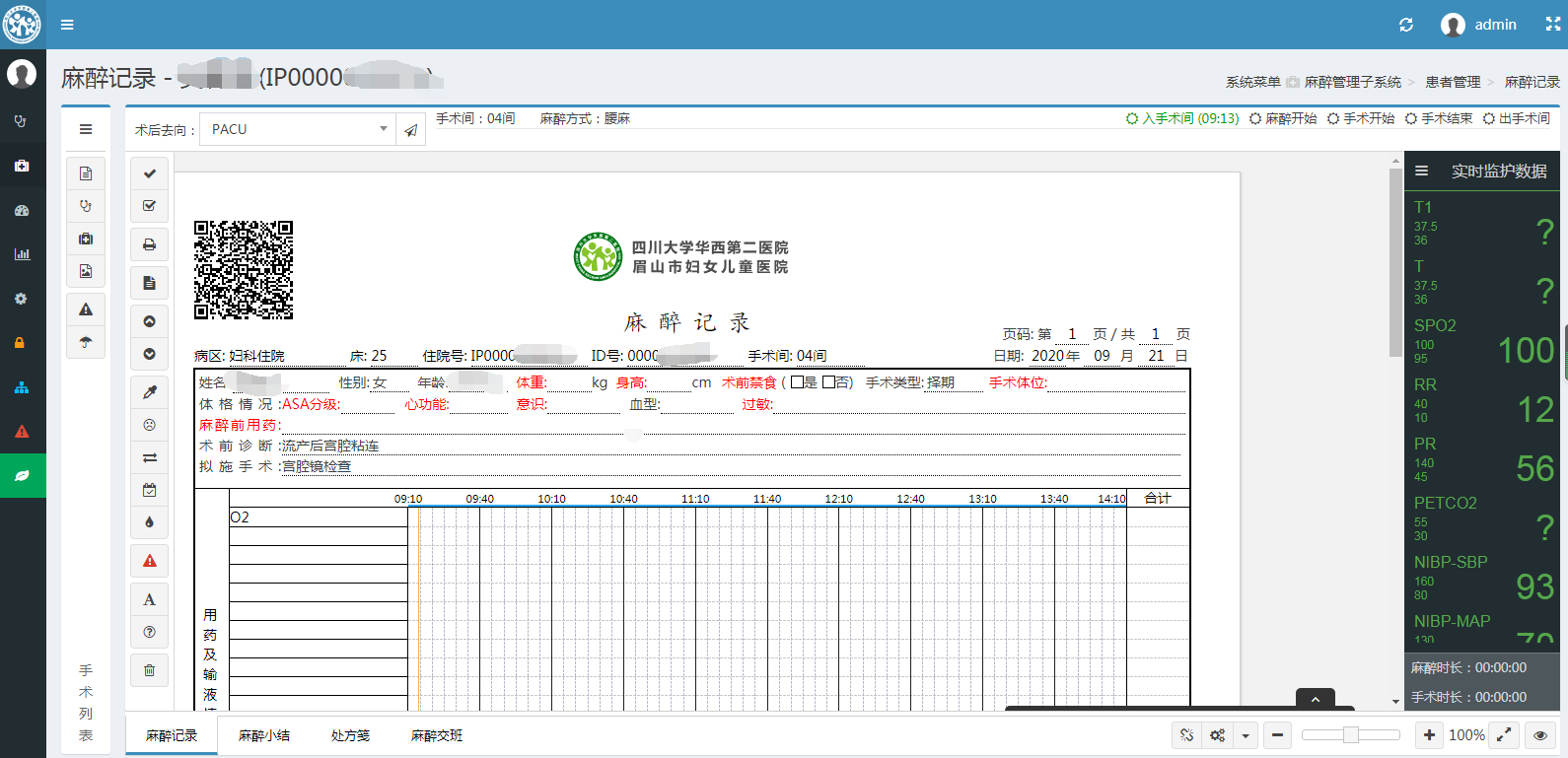
Task: Click the fullscreen icon next to admin
Action: pyautogui.click(x=1552, y=25)
